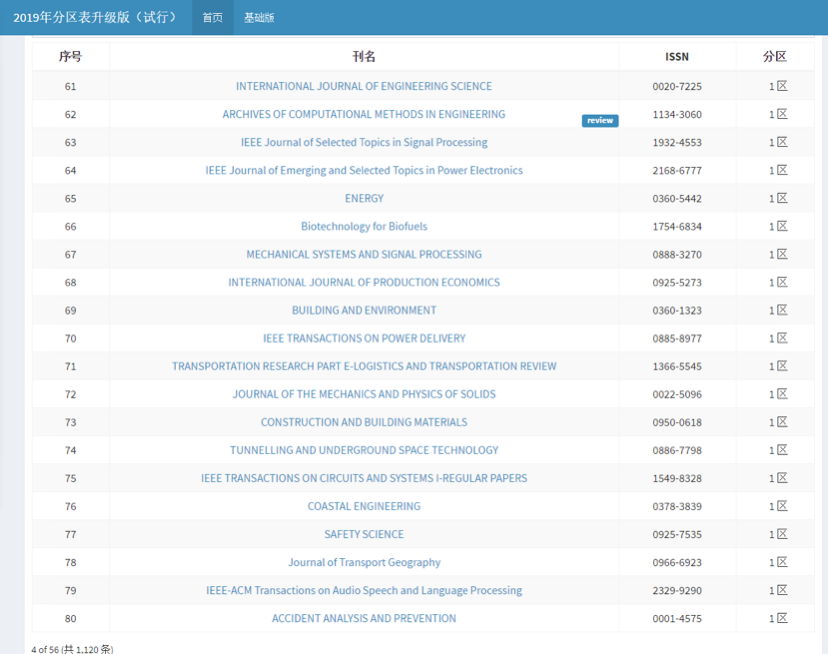This screenshot has width=828, height=654.
Task: Click the 刊名 column header
Action: coord(364,57)
